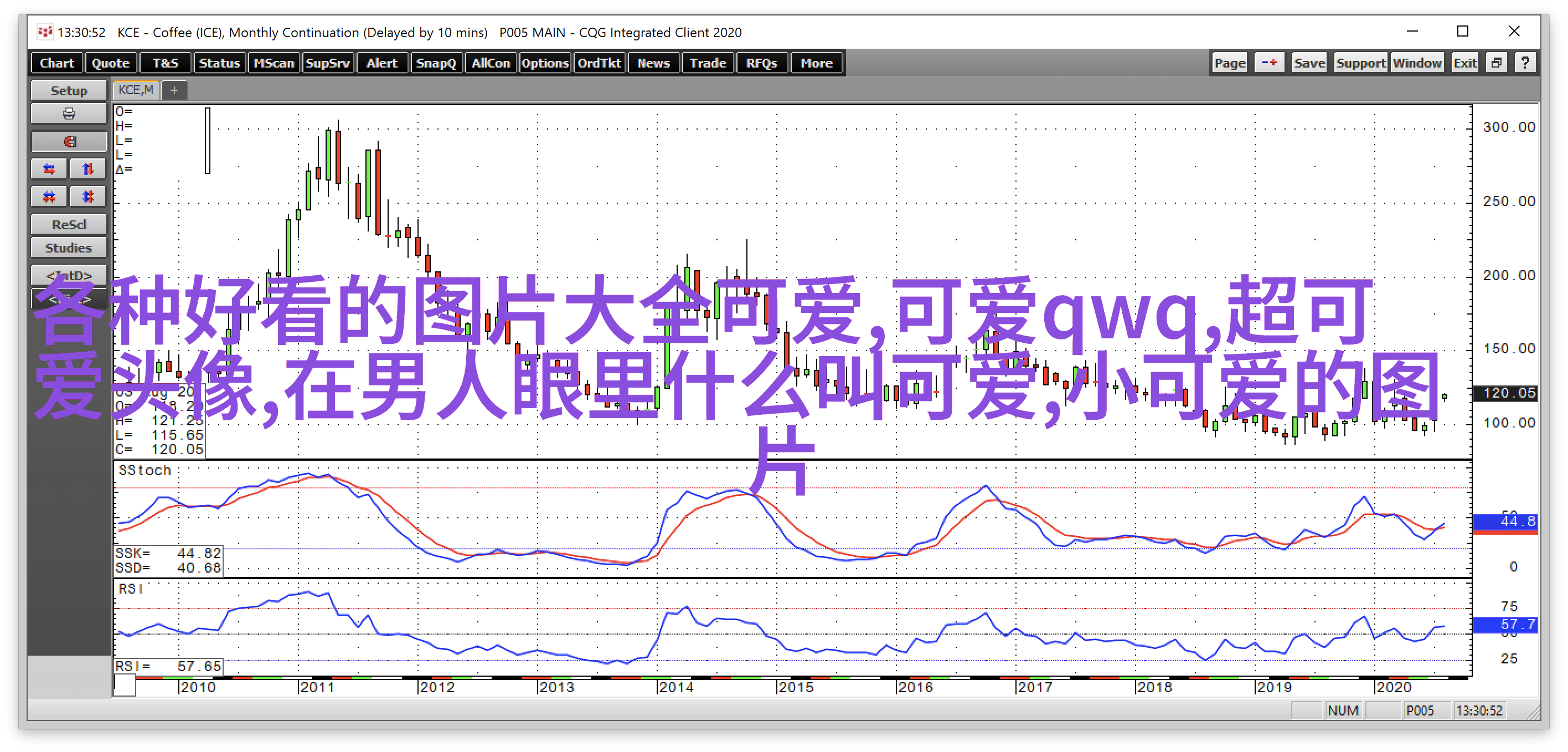Open the Alert toolbar button
The image size is (1568, 752).
(x=382, y=63)
